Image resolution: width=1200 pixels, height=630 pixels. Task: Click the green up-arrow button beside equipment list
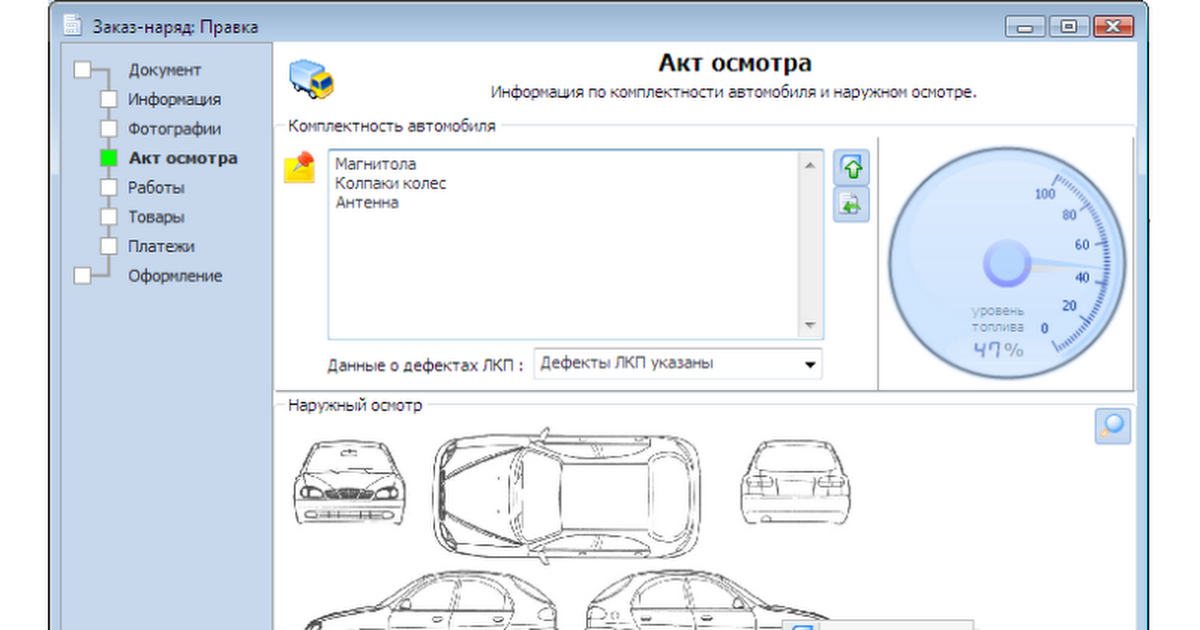pyautogui.click(x=851, y=168)
